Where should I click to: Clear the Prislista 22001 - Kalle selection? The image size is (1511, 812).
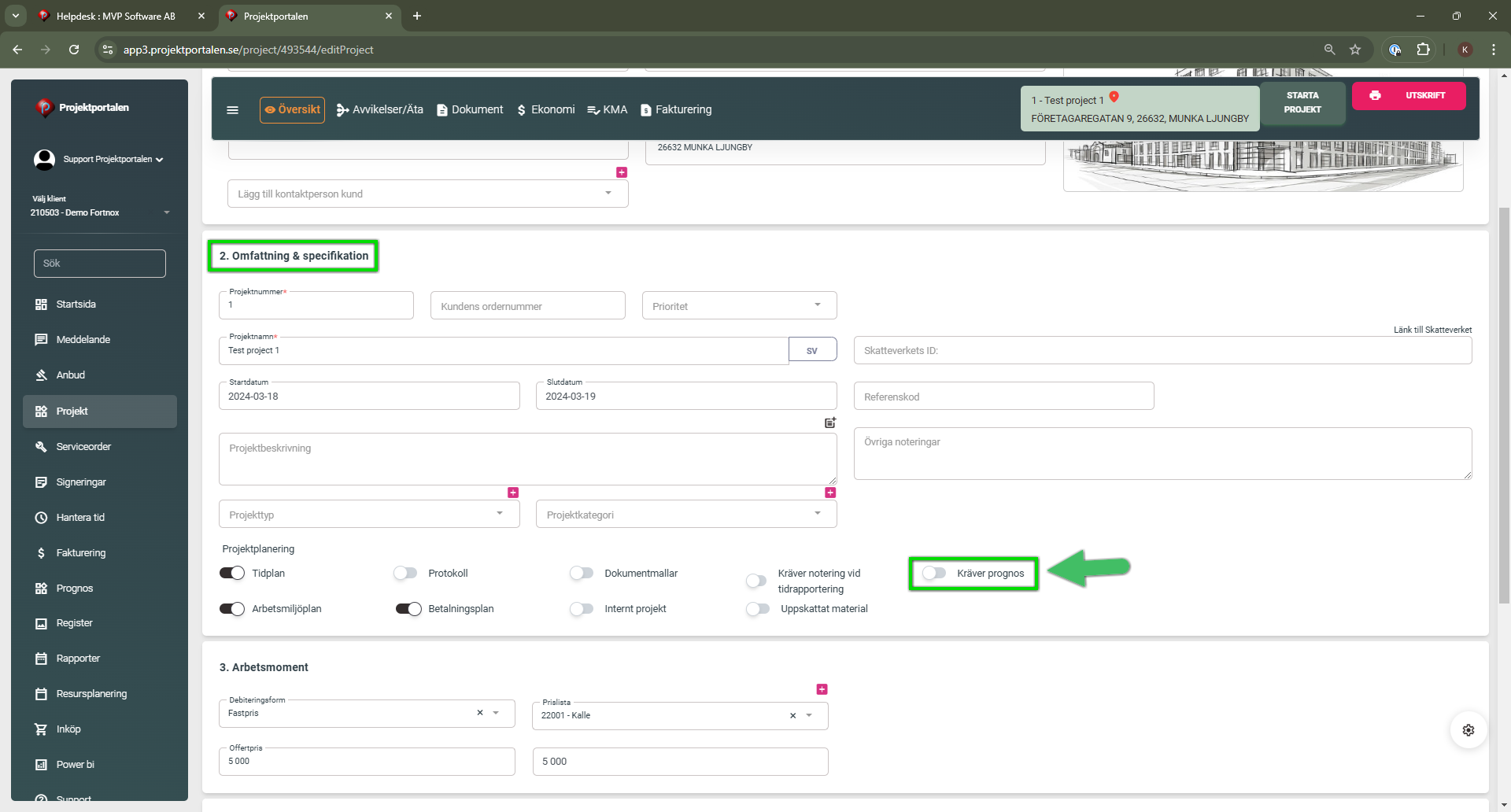792,715
